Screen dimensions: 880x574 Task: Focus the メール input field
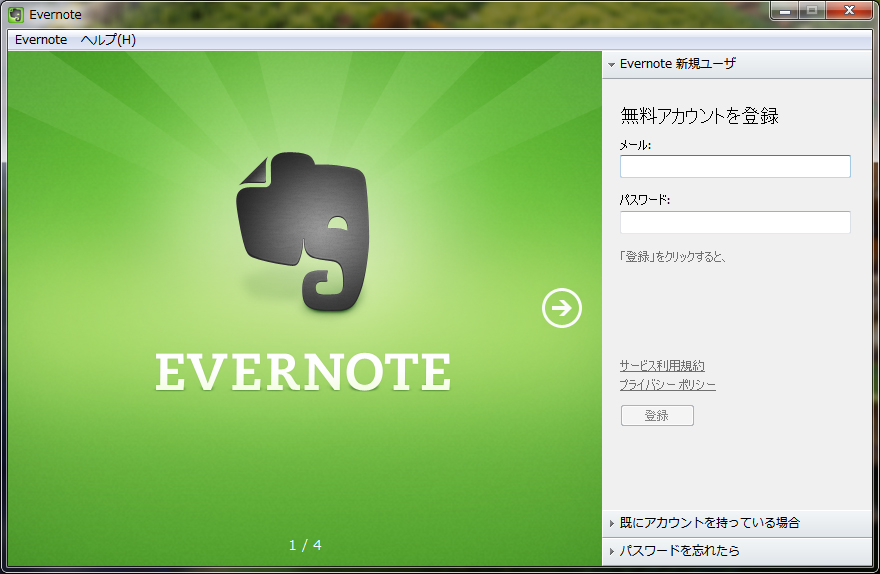click(735, 167)
